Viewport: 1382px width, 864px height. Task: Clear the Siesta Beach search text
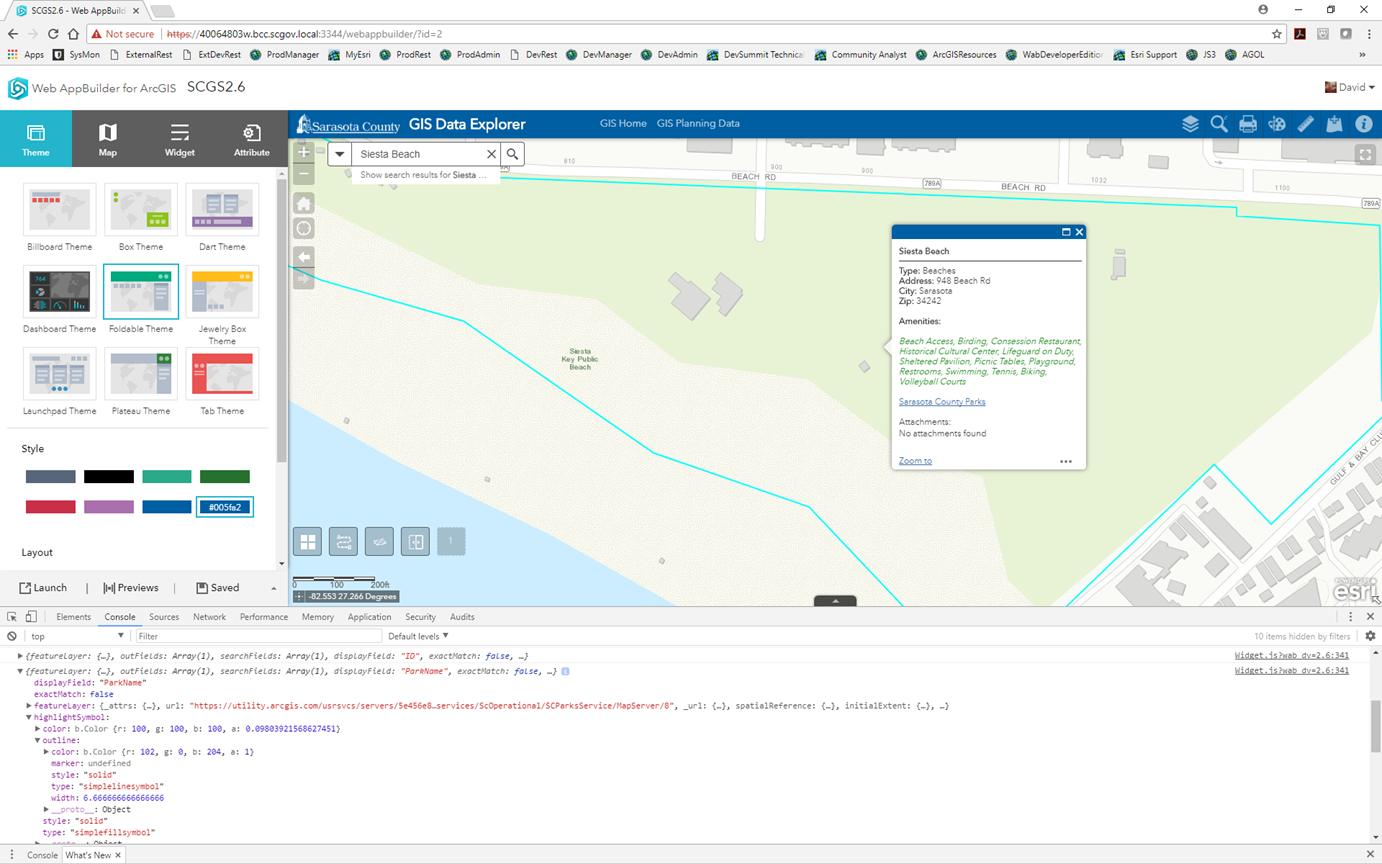491,154
